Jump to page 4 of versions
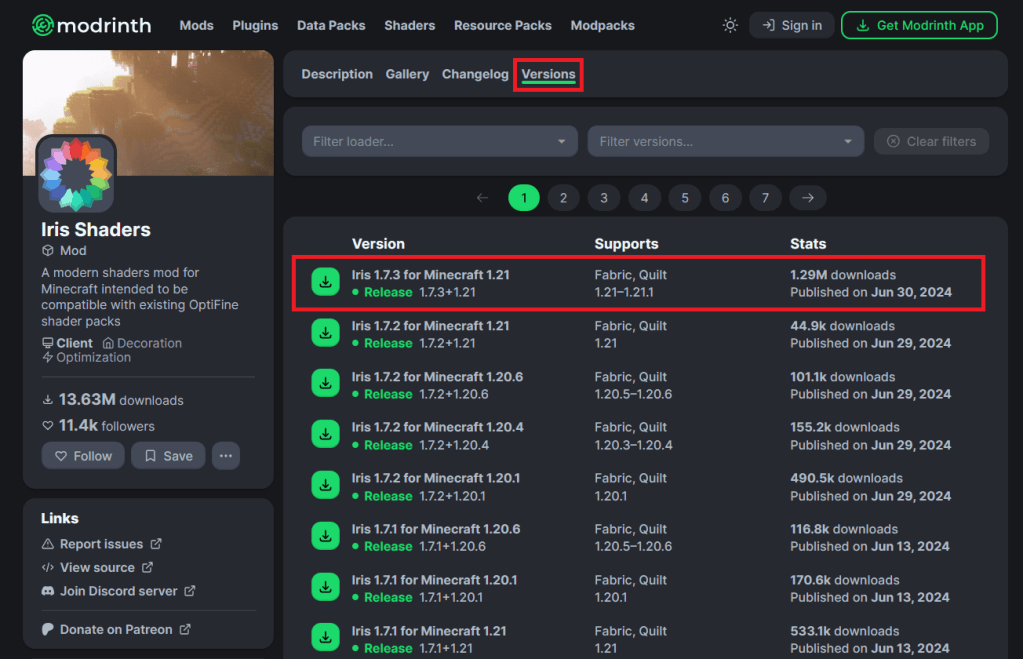The width and height of the screenshot is (1023, 659). 644,198
